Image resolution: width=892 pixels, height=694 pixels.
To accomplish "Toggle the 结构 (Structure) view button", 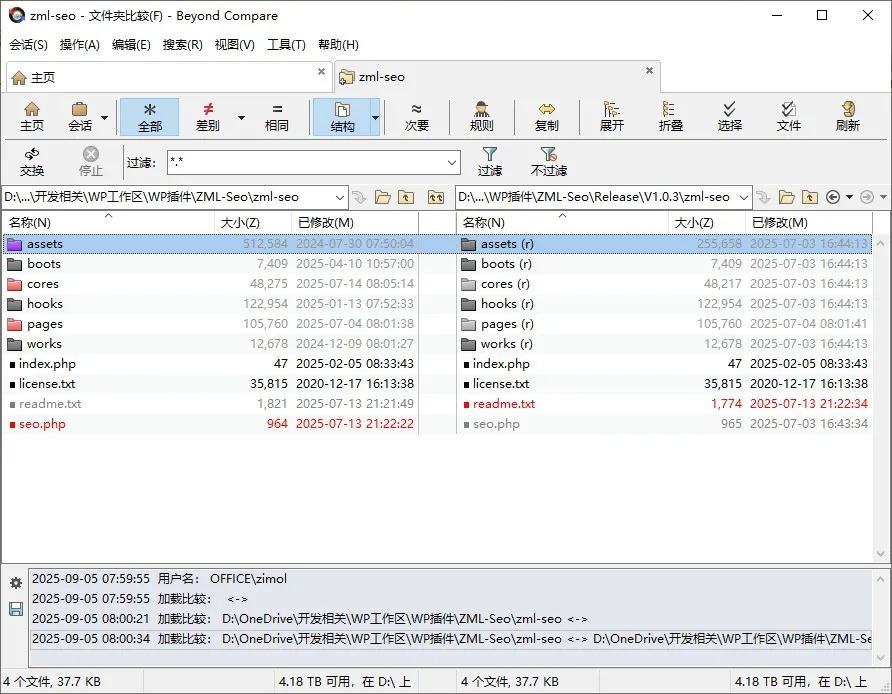I will 342,117.
